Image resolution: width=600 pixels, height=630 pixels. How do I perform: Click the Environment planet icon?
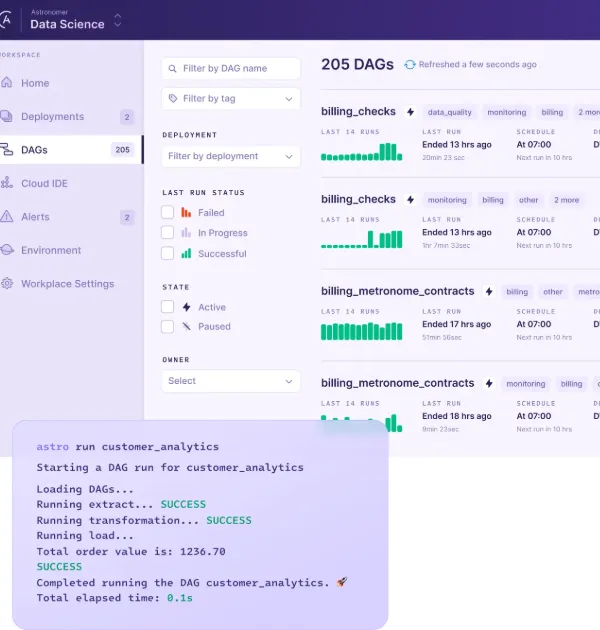pyautogui.click(x=7, y=250)
